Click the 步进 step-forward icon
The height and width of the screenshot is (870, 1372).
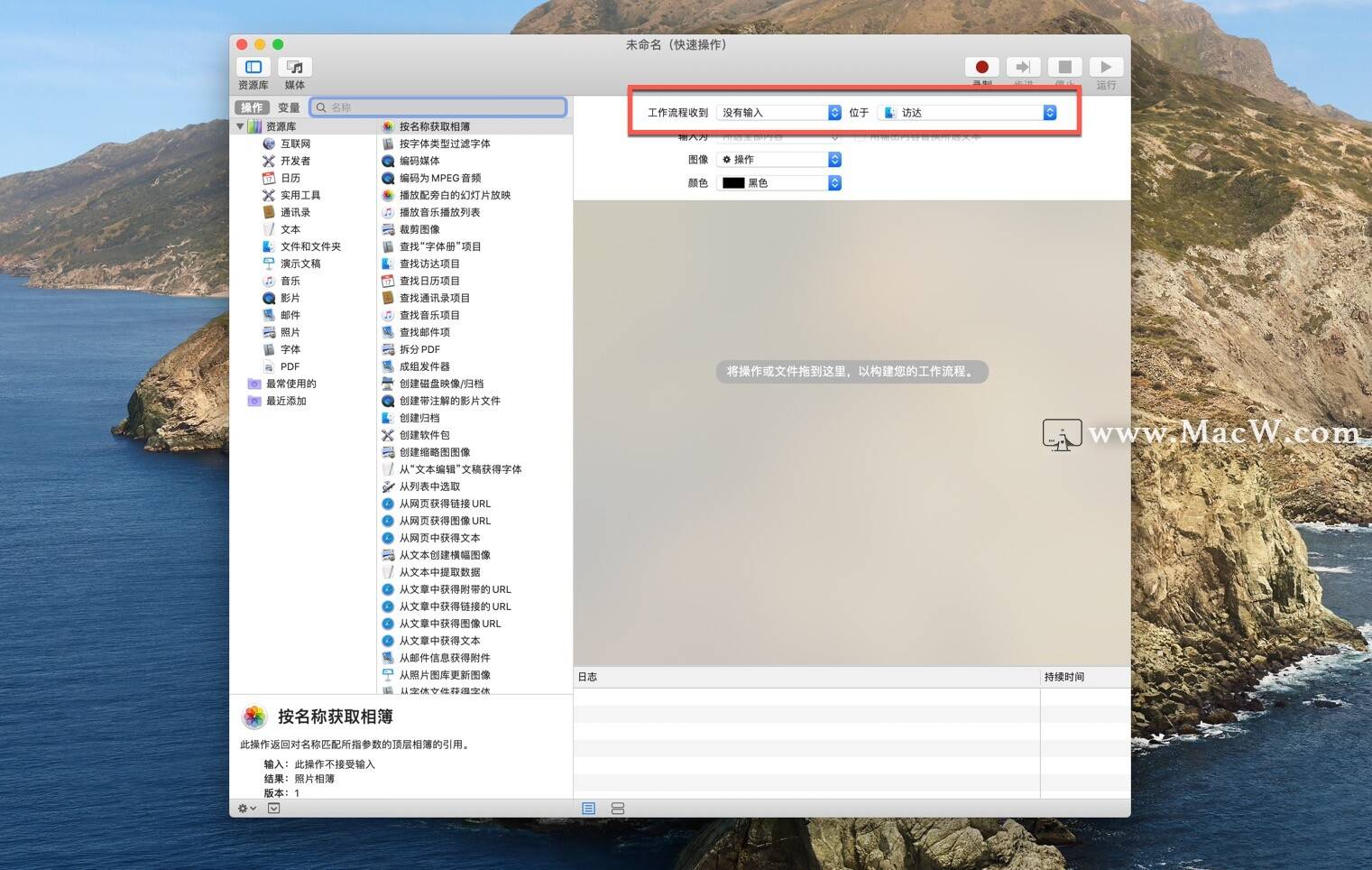pos(1023,67)
